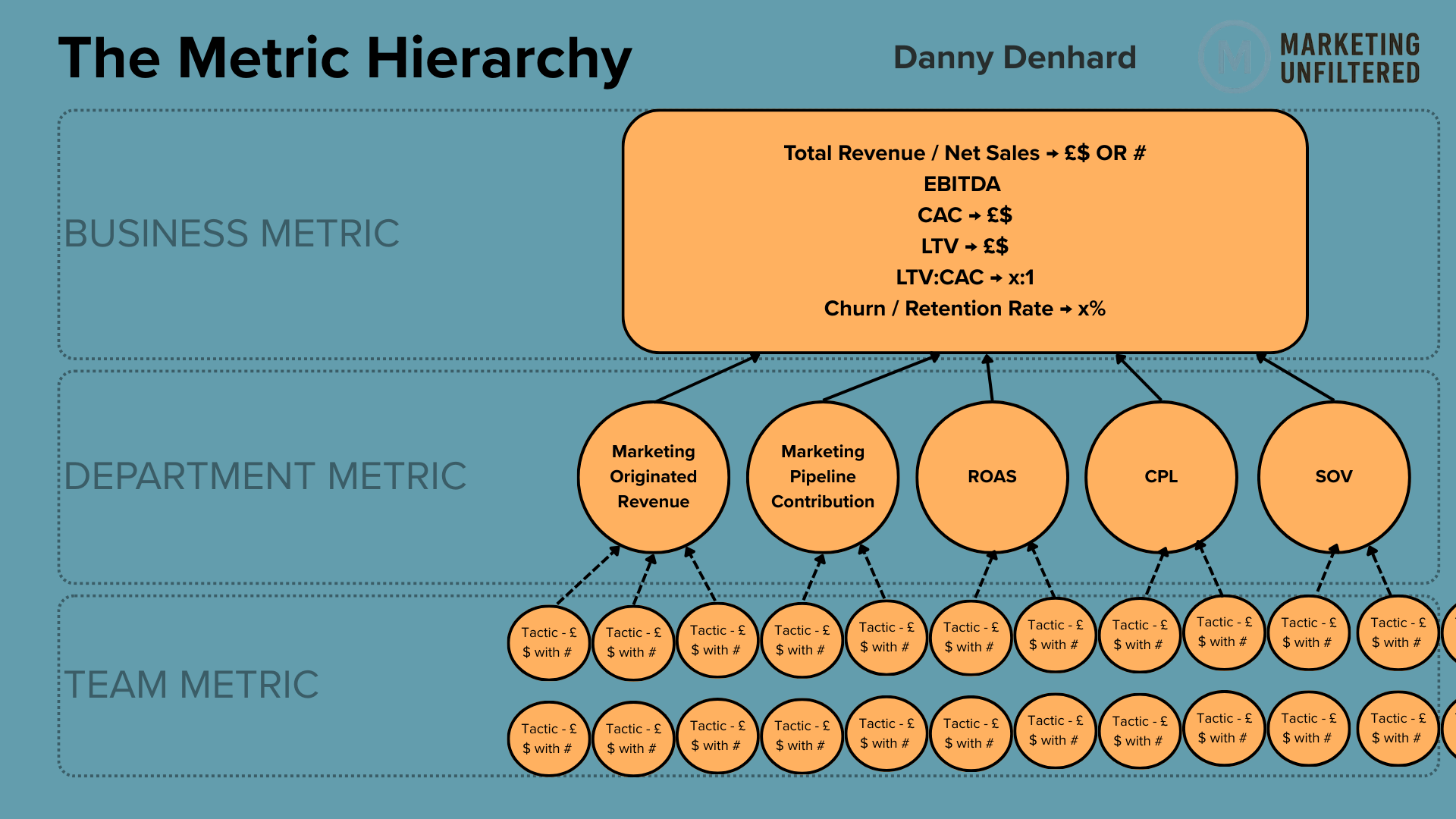The height and width of the screenshot is (819, 1456).
Task: Select the first top-row Tactic circle
Action: (548, 642)
